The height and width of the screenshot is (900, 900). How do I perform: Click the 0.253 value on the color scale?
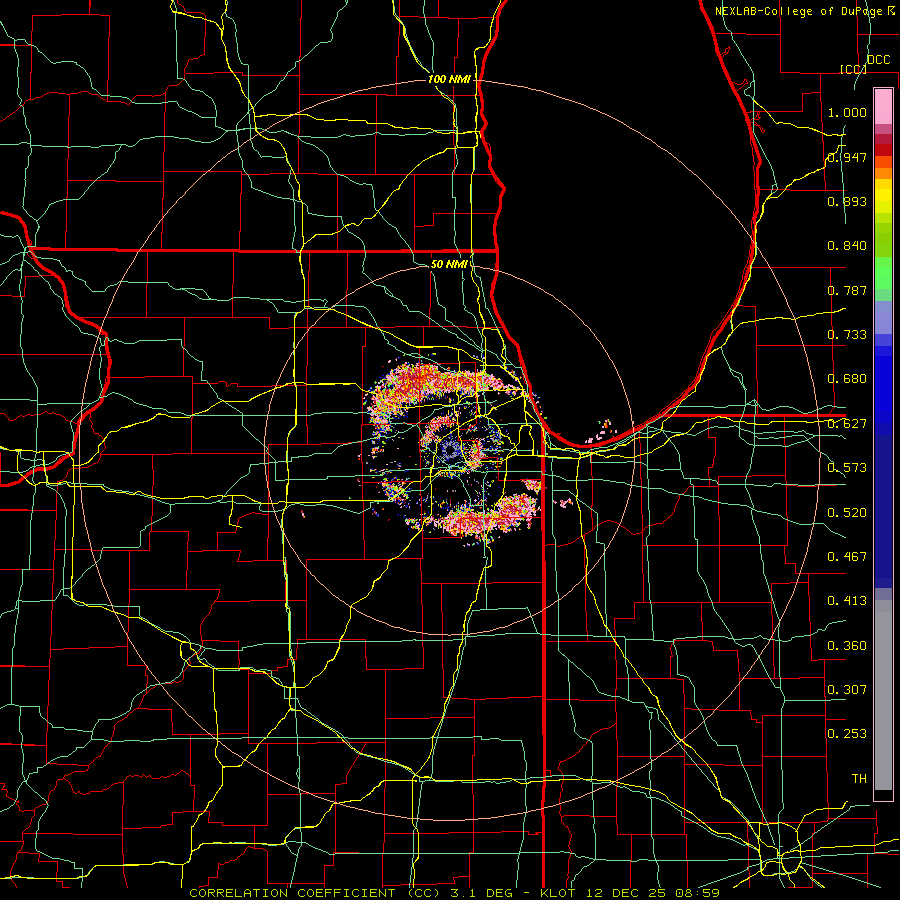[847, 734]
